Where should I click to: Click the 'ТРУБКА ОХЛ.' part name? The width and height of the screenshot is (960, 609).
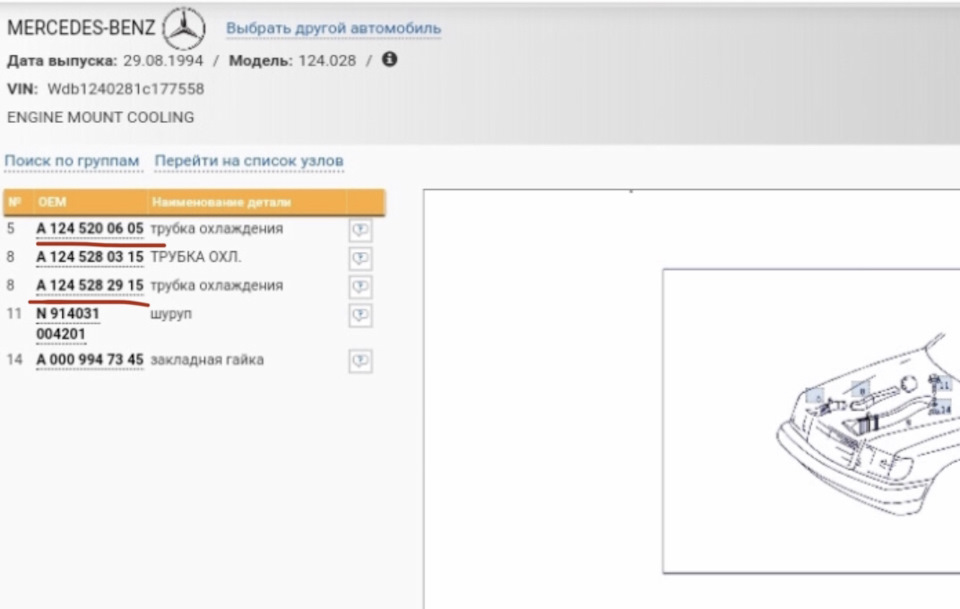(196, 257)
